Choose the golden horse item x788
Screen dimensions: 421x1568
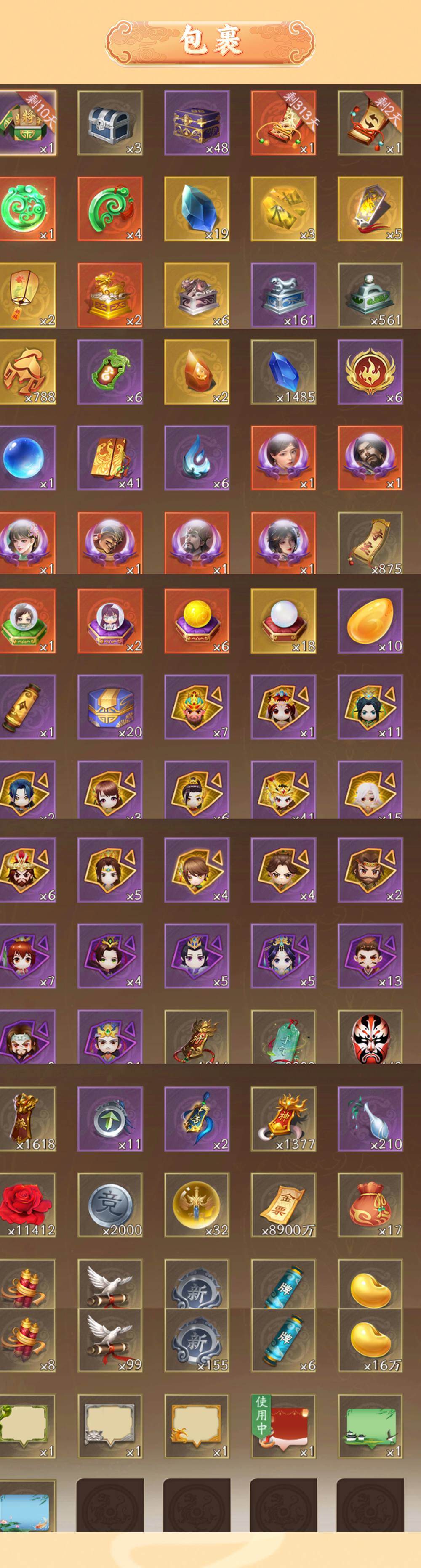27,372
